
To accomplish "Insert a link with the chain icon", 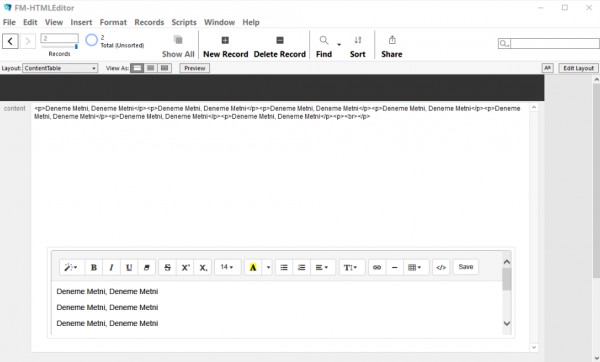I will (x=377, y=267).
